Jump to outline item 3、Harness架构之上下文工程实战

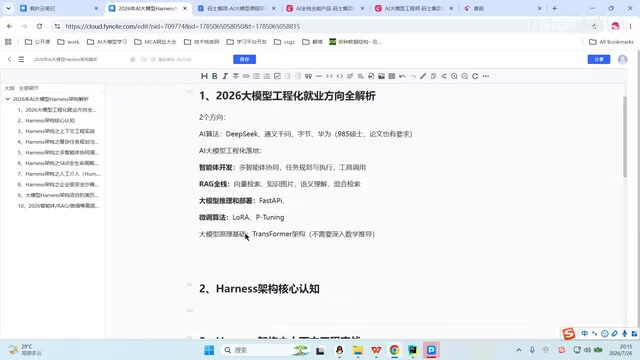(x=56, y=131)
